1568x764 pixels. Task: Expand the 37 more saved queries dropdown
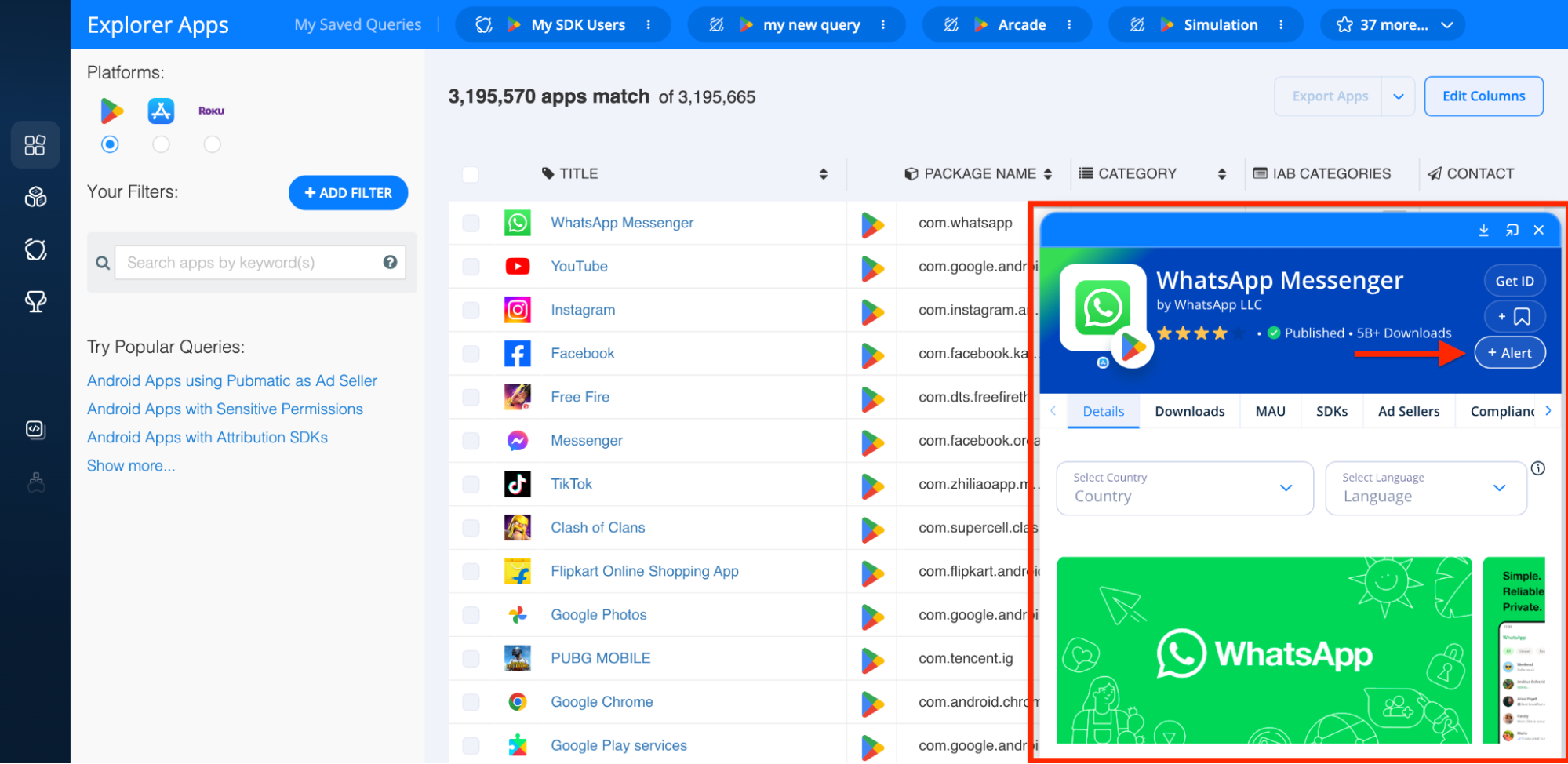[x=1393, y=25]
